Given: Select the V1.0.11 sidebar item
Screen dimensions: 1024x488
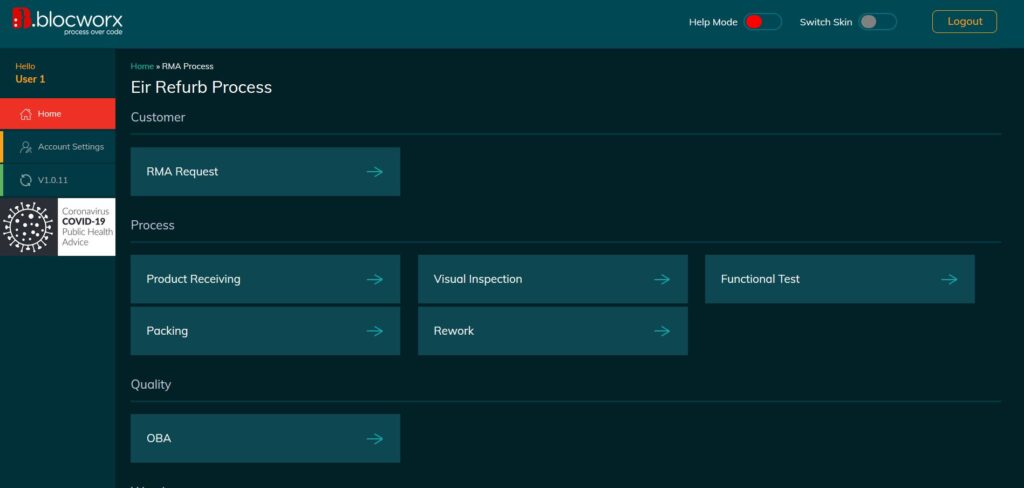Looking at the screenshot, I should pyautogui.click(x=57, y=180).
